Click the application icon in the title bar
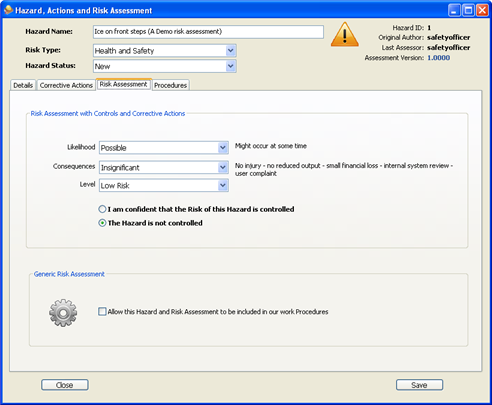Viewport: 492px width, 405px height. pos(9,10)
